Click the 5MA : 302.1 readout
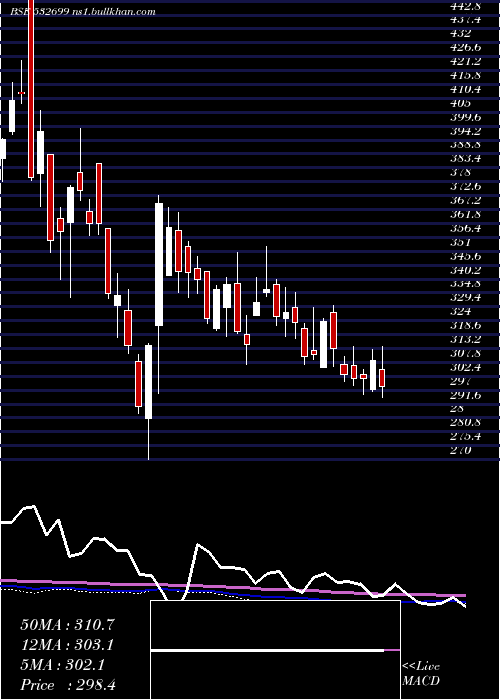The height and width of the screenshot is (700, 500). 62,665
